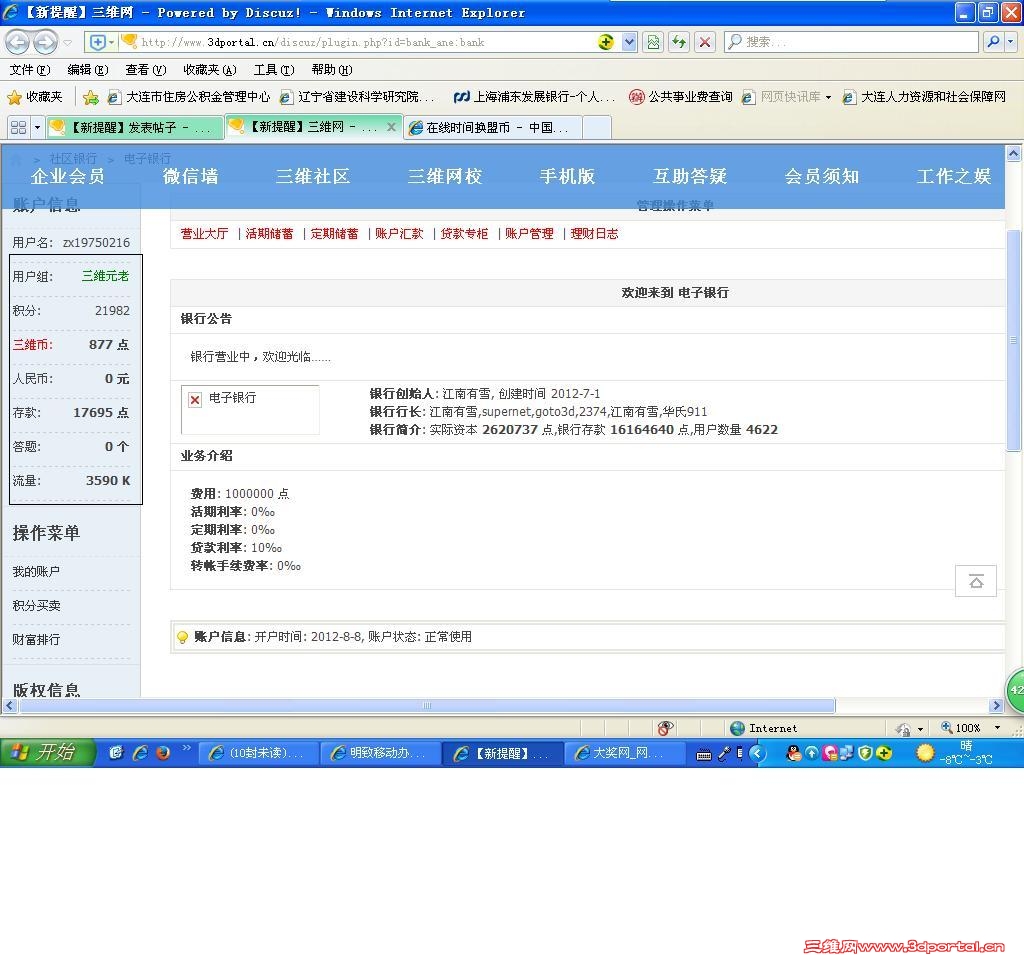Open favorite 辽宁省建设科学研究院
The width and height of the screenshot is (1024, 960).
click(357, 97)
